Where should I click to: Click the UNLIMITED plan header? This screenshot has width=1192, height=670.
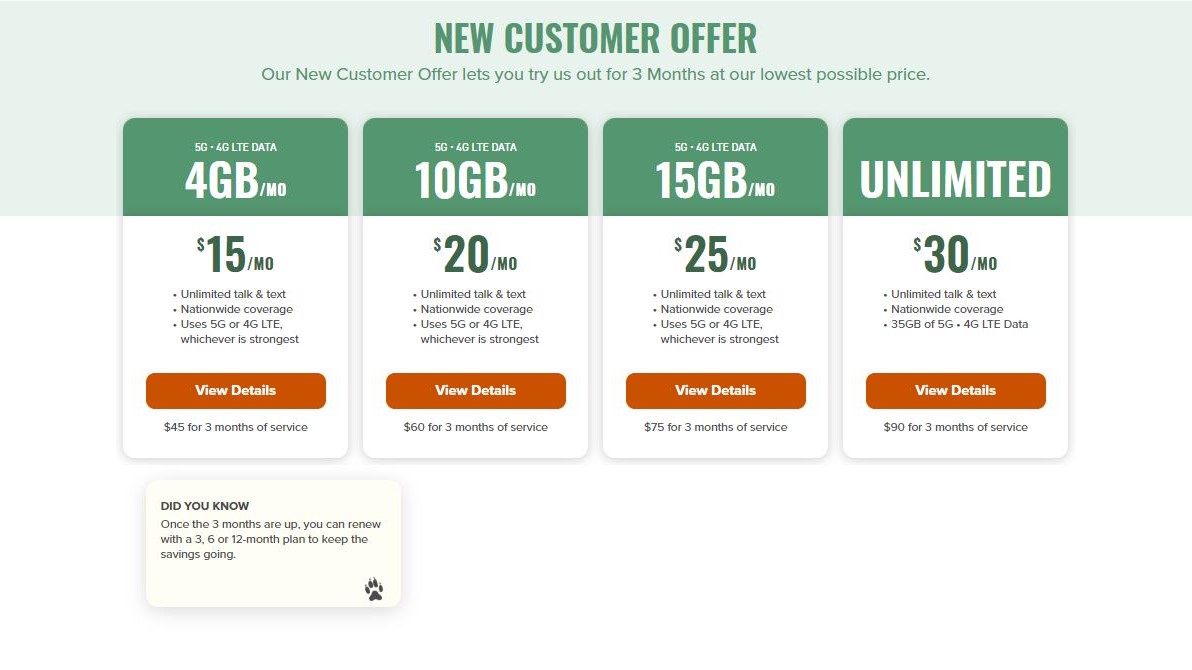tap(956, 179)
